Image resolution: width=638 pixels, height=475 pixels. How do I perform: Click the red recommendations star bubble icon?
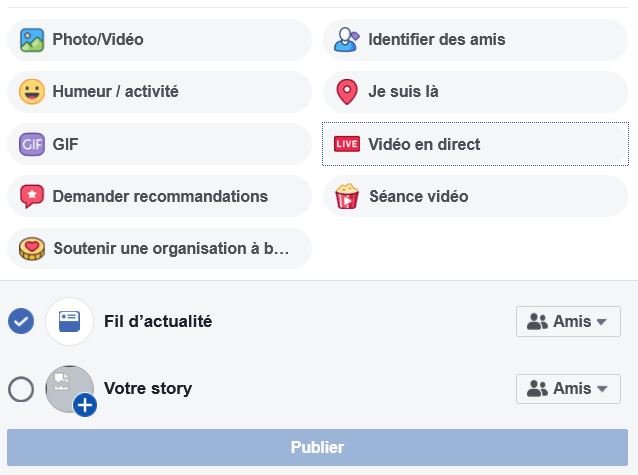tap(32, 197)
